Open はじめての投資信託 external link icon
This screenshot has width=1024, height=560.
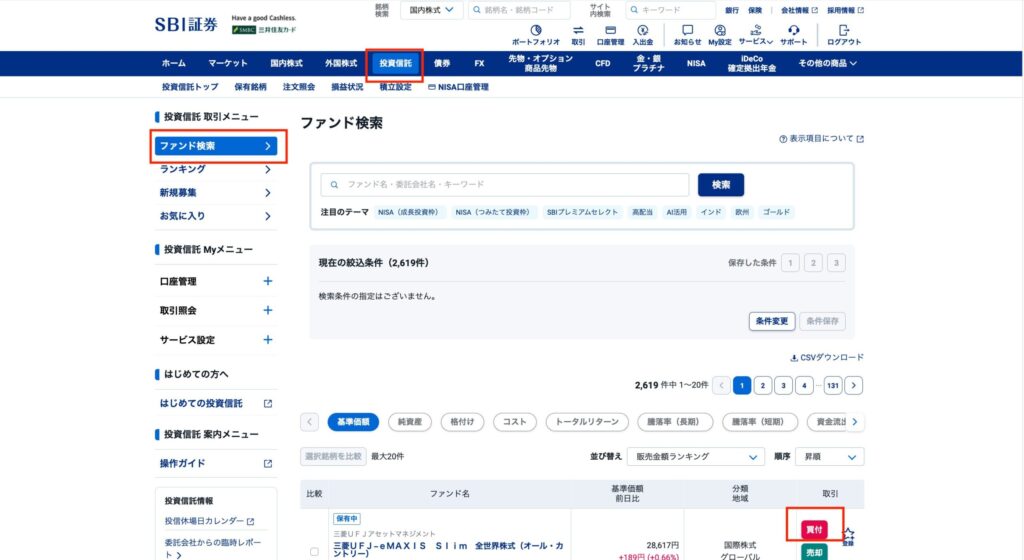click(268, 403)
